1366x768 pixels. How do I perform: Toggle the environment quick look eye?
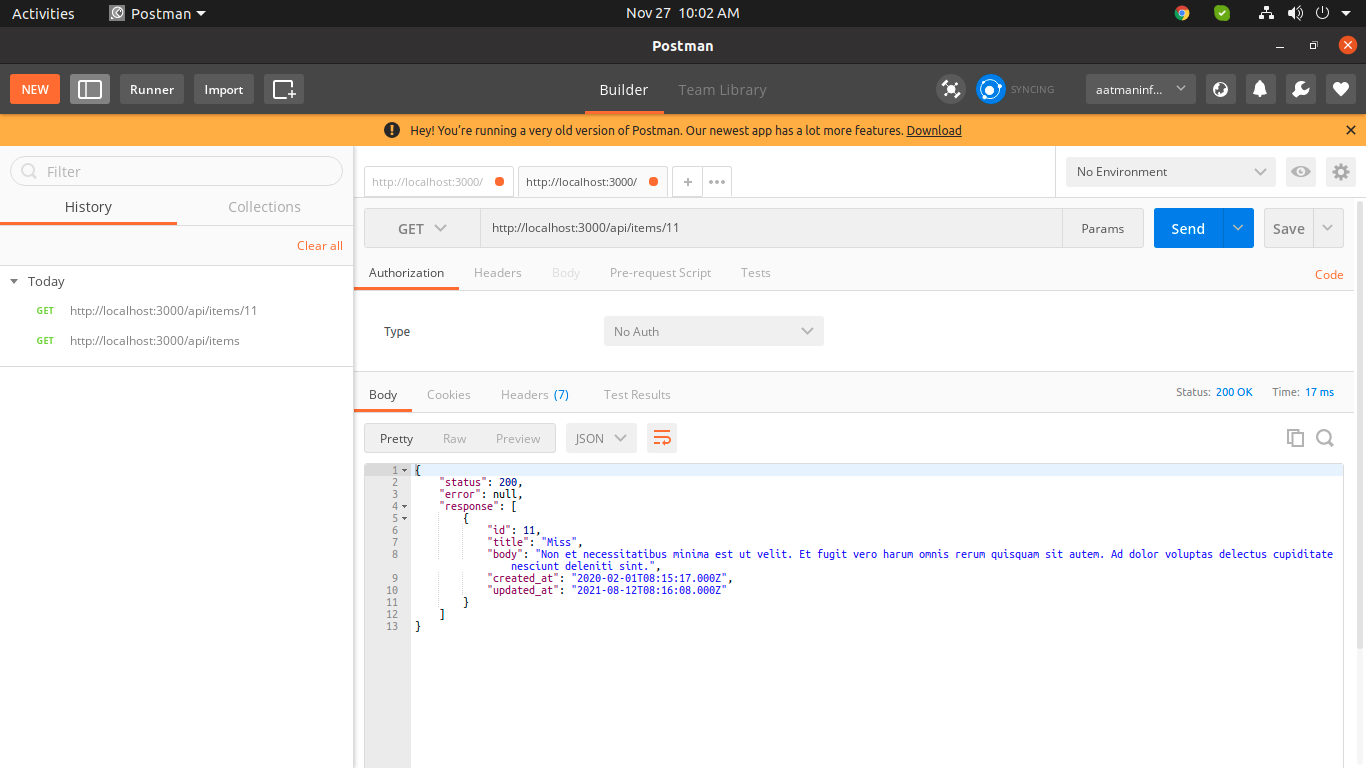tap(1300, 172)
